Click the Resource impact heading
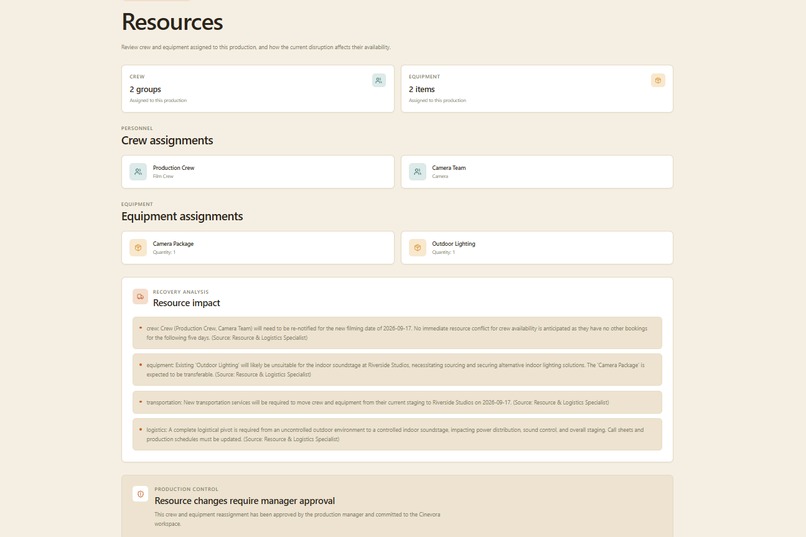This screenshot has width=806, height=537. click(x=187, y=303)
